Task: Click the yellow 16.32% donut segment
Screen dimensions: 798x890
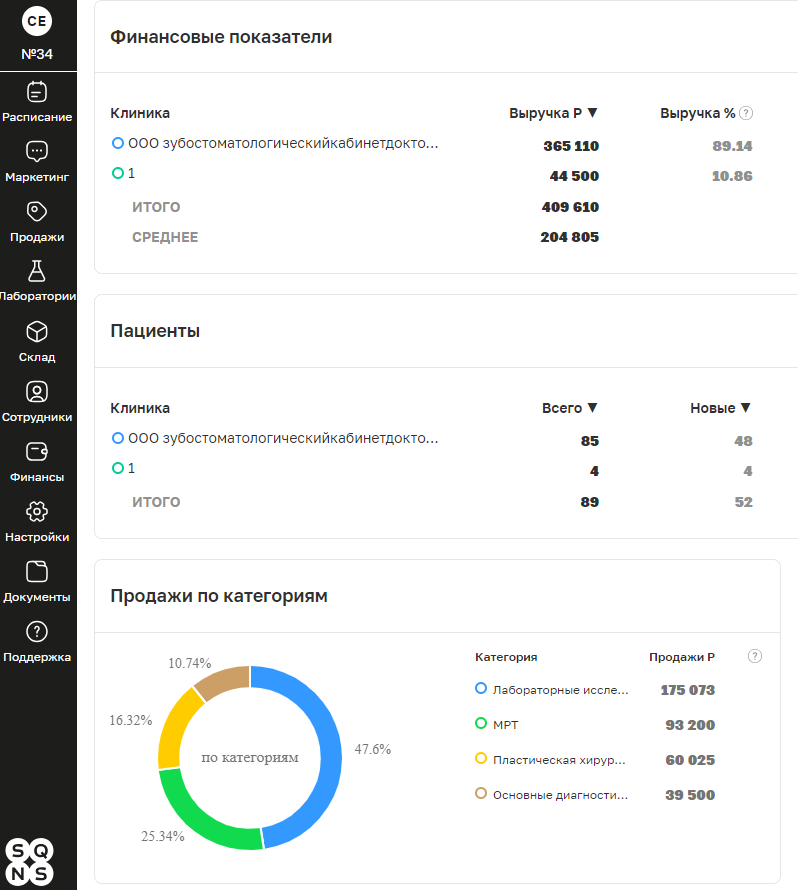Action: click(x=174, y=729)
